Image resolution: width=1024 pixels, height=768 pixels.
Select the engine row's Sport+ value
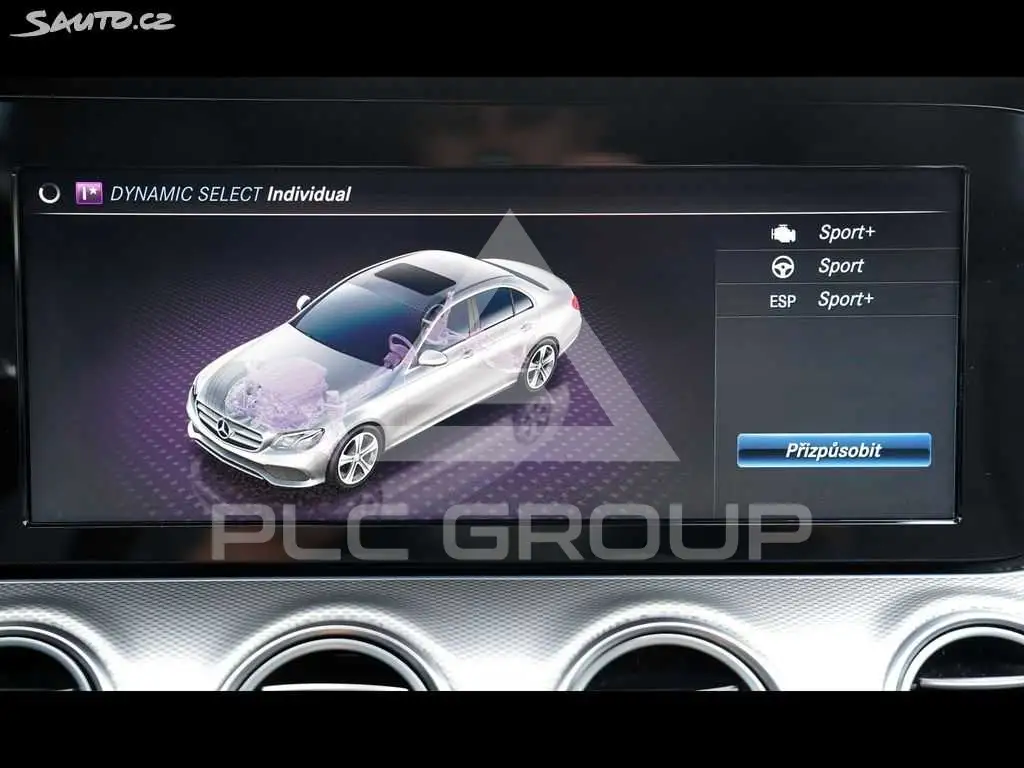[x=847, y=232]
